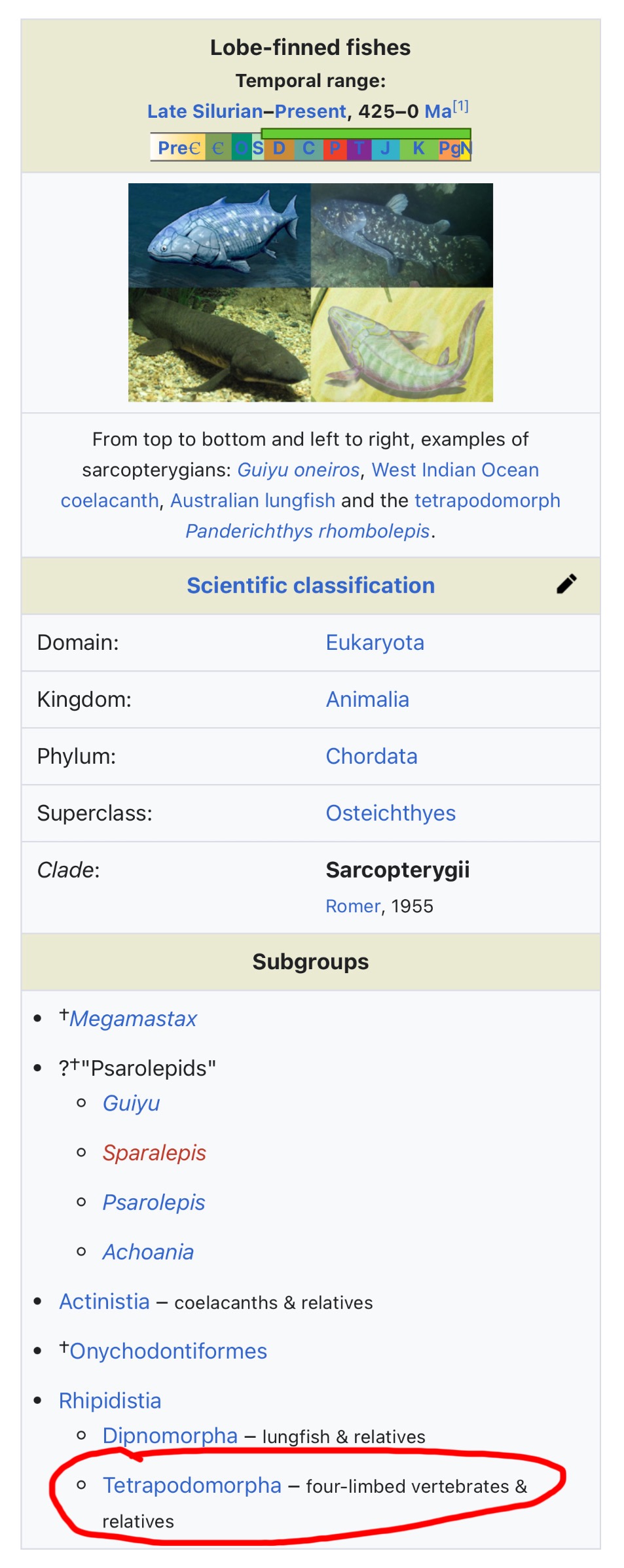The height and width of the screenshot is (1568, 624).
Task: Go to the Animalia kingdom page
Action: coord(367,700)
